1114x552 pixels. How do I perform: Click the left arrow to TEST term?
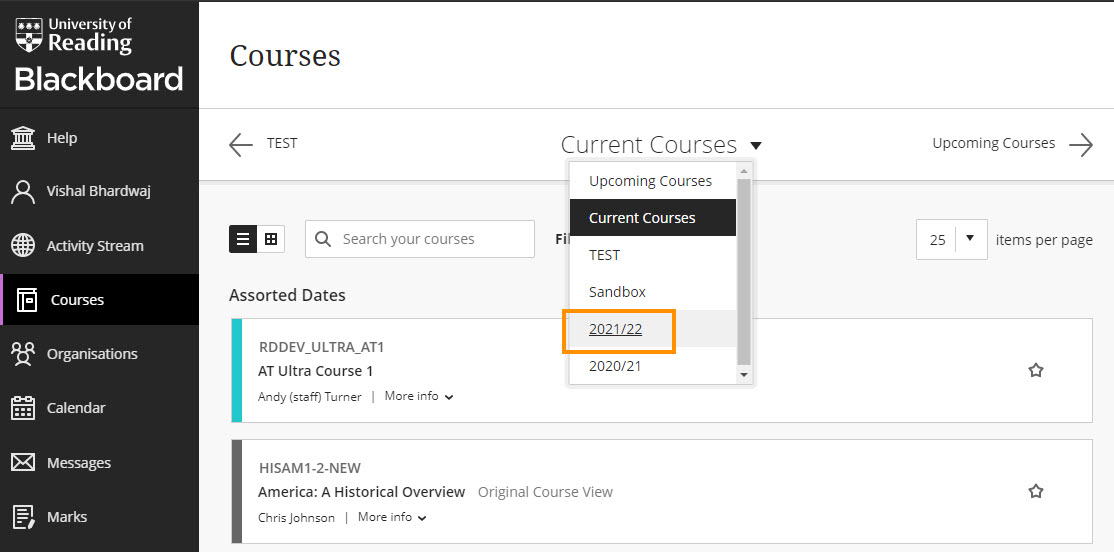coord(241,144)
